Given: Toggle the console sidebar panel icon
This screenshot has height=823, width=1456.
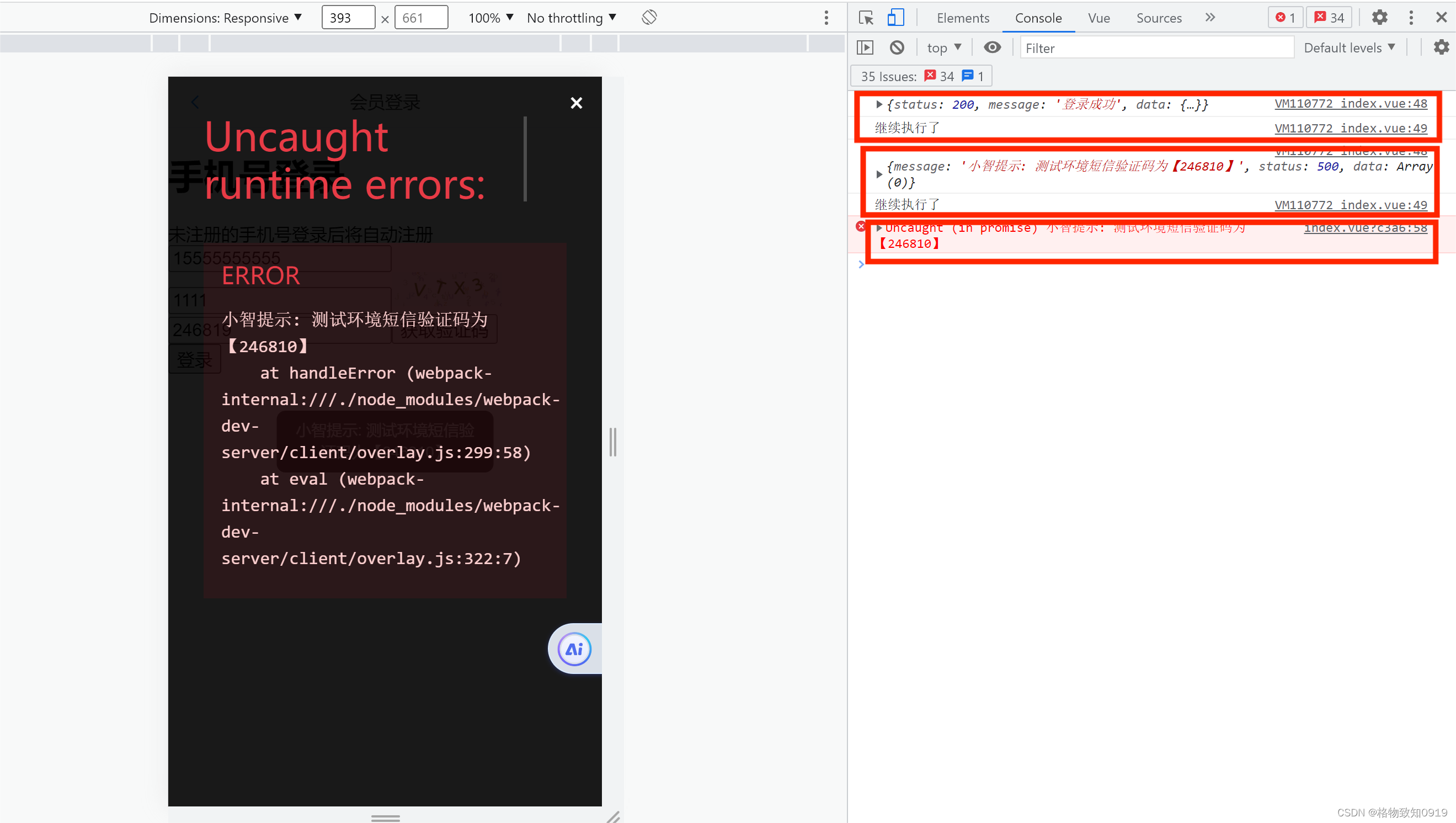Looking at the screenshot, I should (x=865, y=47).
